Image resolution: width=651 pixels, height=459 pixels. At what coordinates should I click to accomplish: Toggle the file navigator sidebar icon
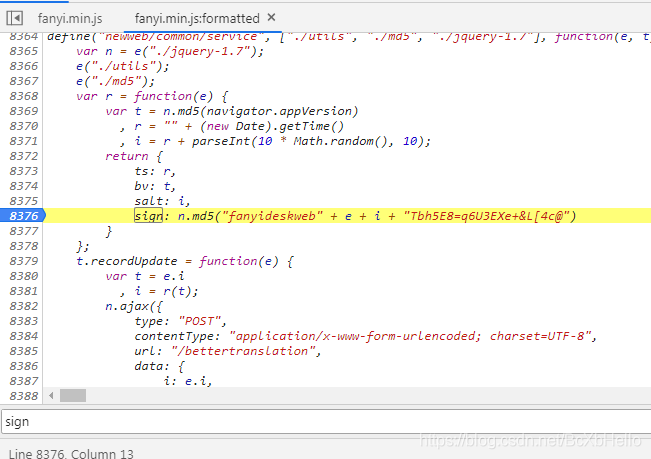click(x=15, y=18)
